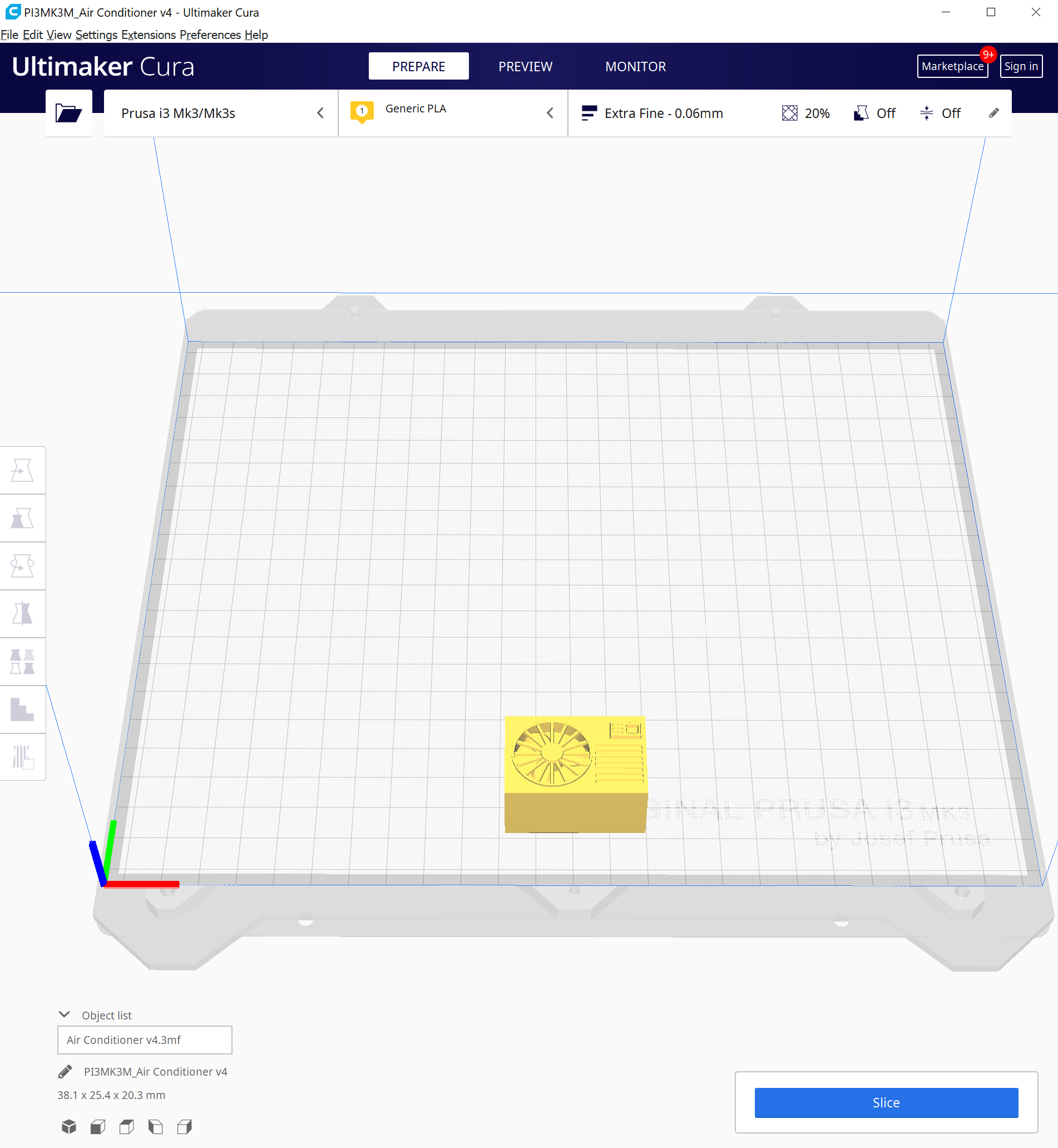1058x1148 pixels.
Task: Switch to front view cube icon
Action: pos(97,1126)
